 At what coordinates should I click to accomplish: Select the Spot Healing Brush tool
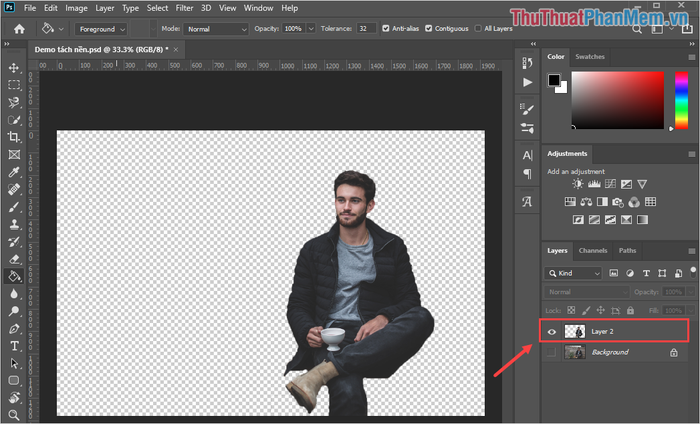(14, 189)
